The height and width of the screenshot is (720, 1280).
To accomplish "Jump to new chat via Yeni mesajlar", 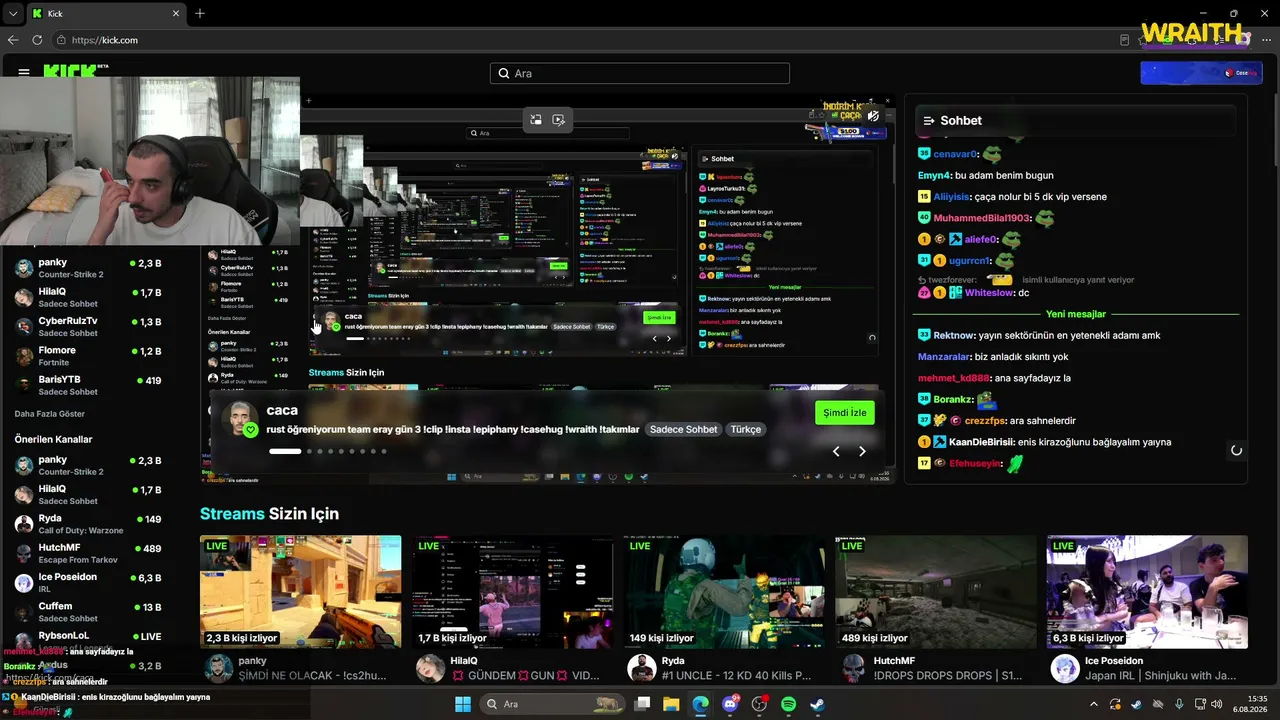I will coord(1076,314).
